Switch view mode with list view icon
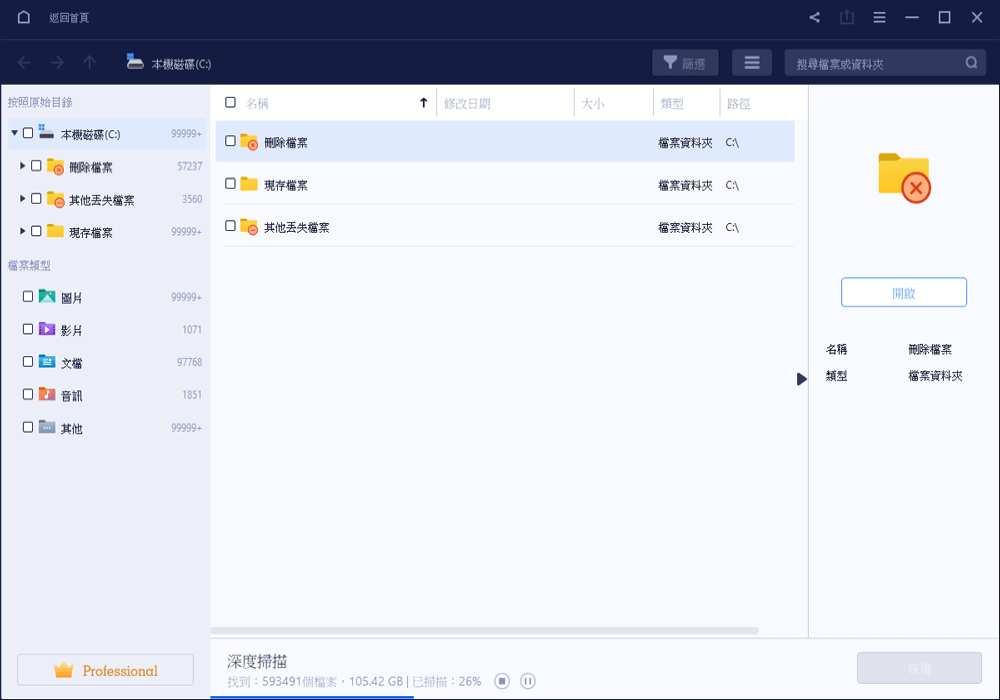Screen dimensions: 1000x700 (x=752, y=63)
